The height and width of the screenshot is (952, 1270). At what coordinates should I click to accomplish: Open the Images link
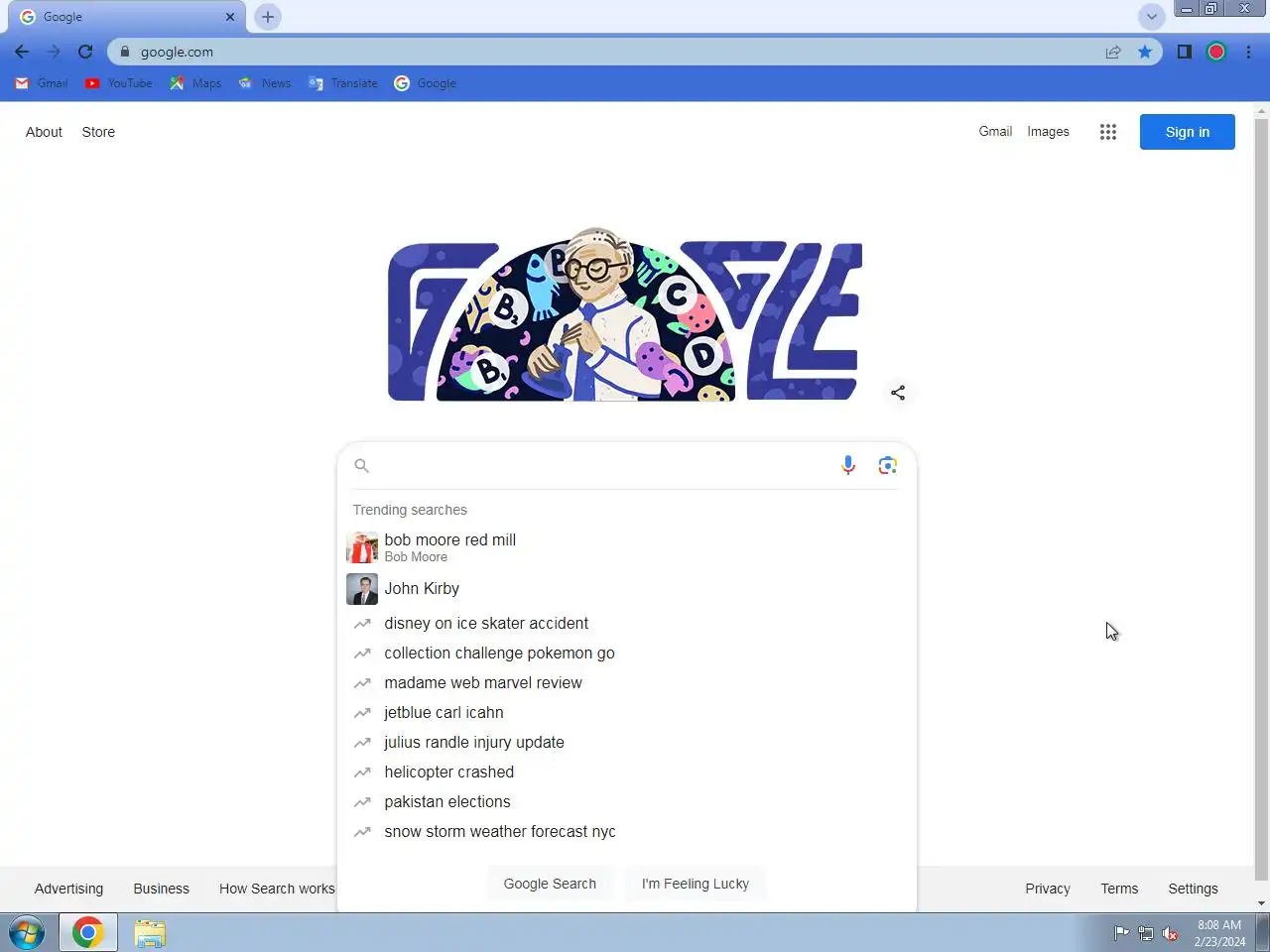coord(1048,131)
